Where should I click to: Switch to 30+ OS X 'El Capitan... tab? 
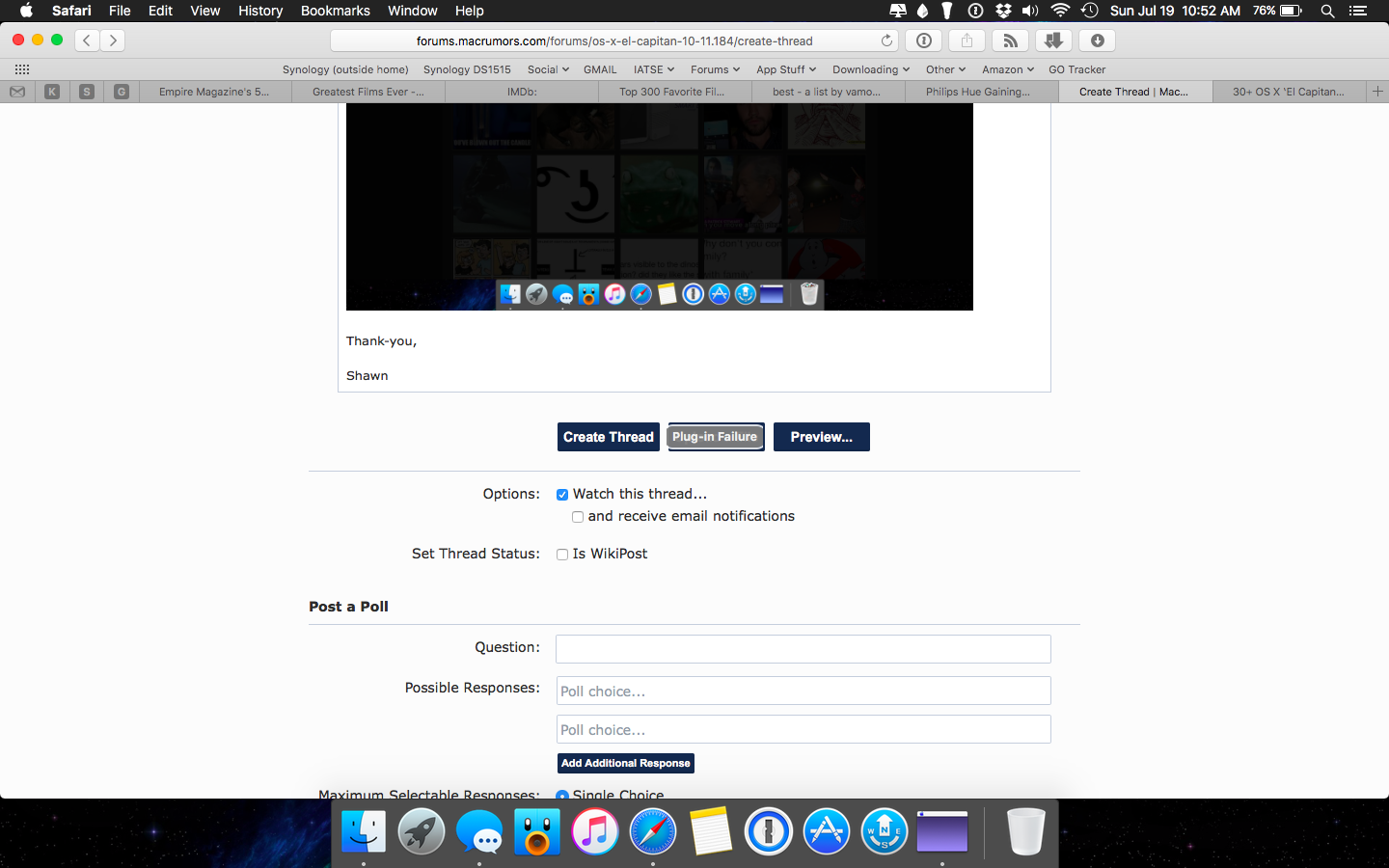click(1289, 92)
